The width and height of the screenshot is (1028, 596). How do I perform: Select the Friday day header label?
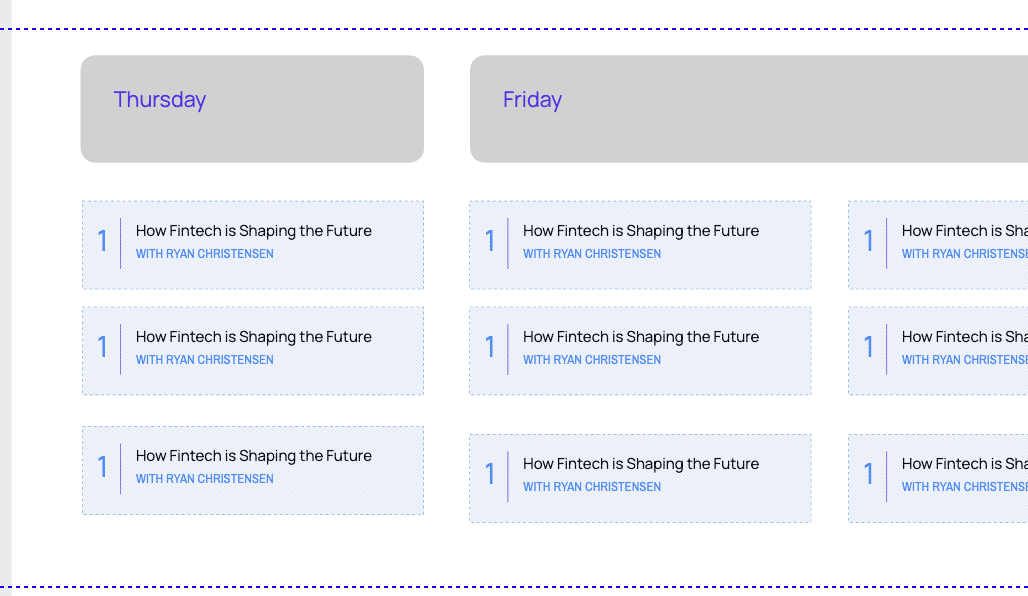pyautogui.click(x=532, y=100)
